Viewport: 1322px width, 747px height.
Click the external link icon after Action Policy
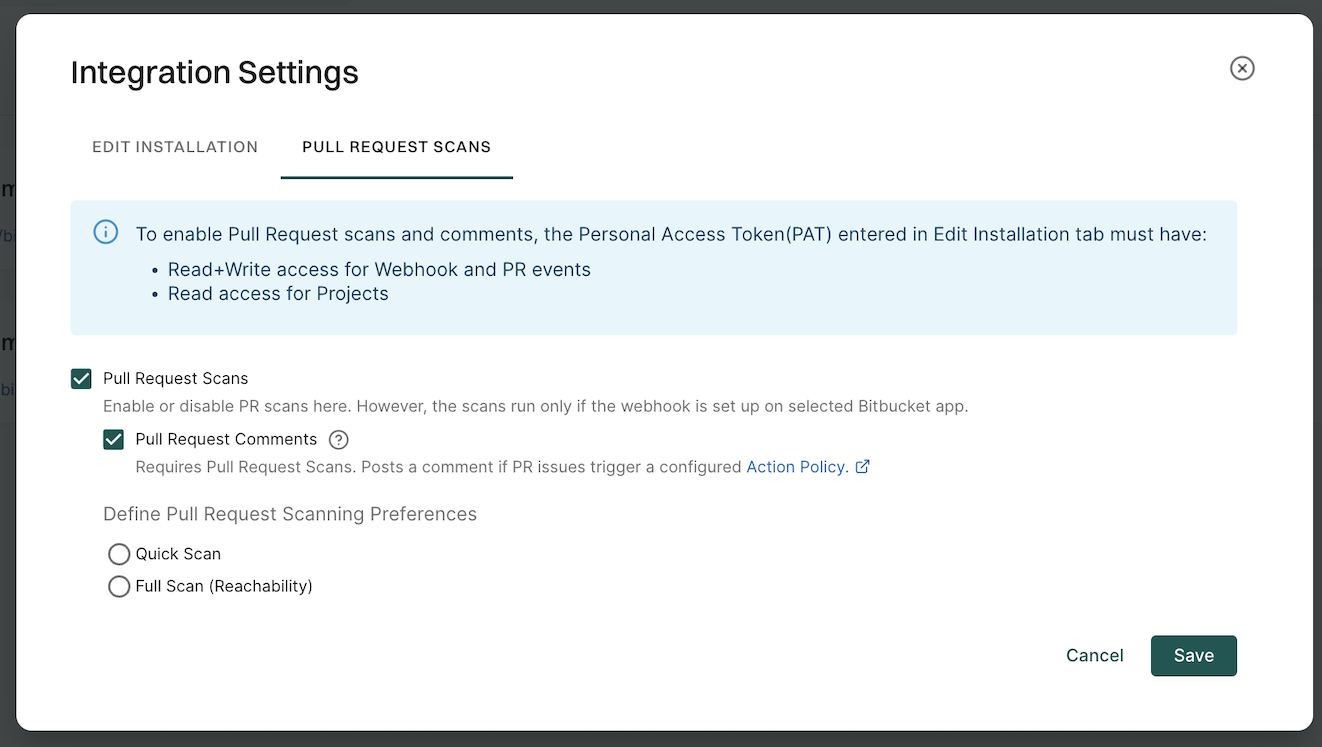click(864, 466)
